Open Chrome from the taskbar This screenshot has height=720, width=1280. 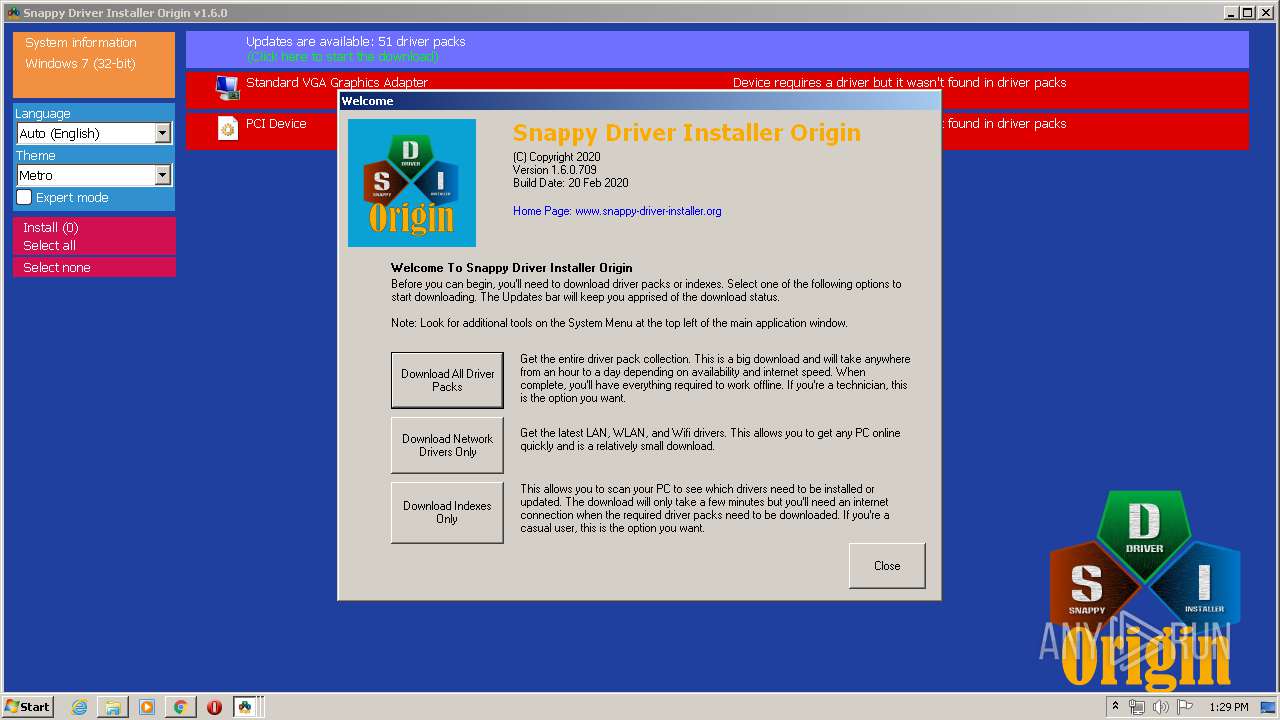[180, 707]
